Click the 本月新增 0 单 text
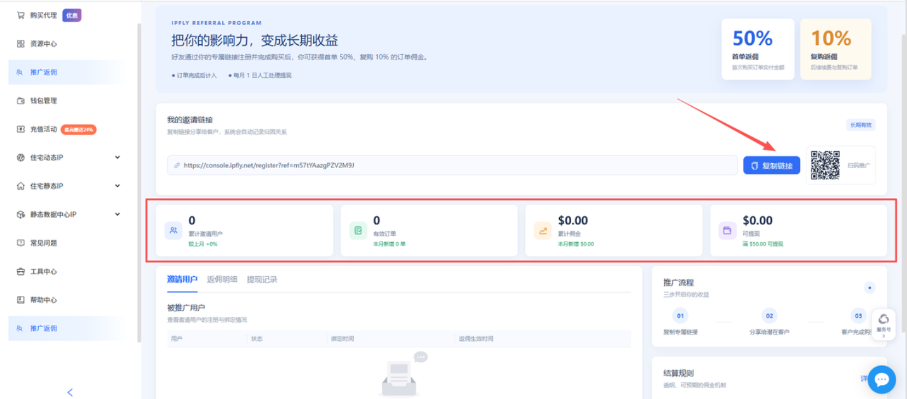Image resolution: width=907 pixels, height=399 pixels. [x=389, y=244]
